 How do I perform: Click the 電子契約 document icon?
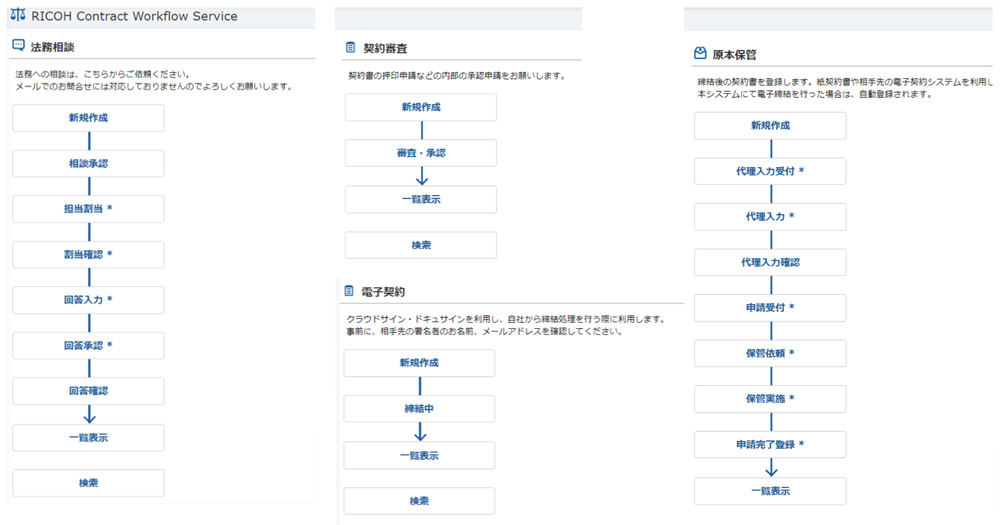point(349,291)
